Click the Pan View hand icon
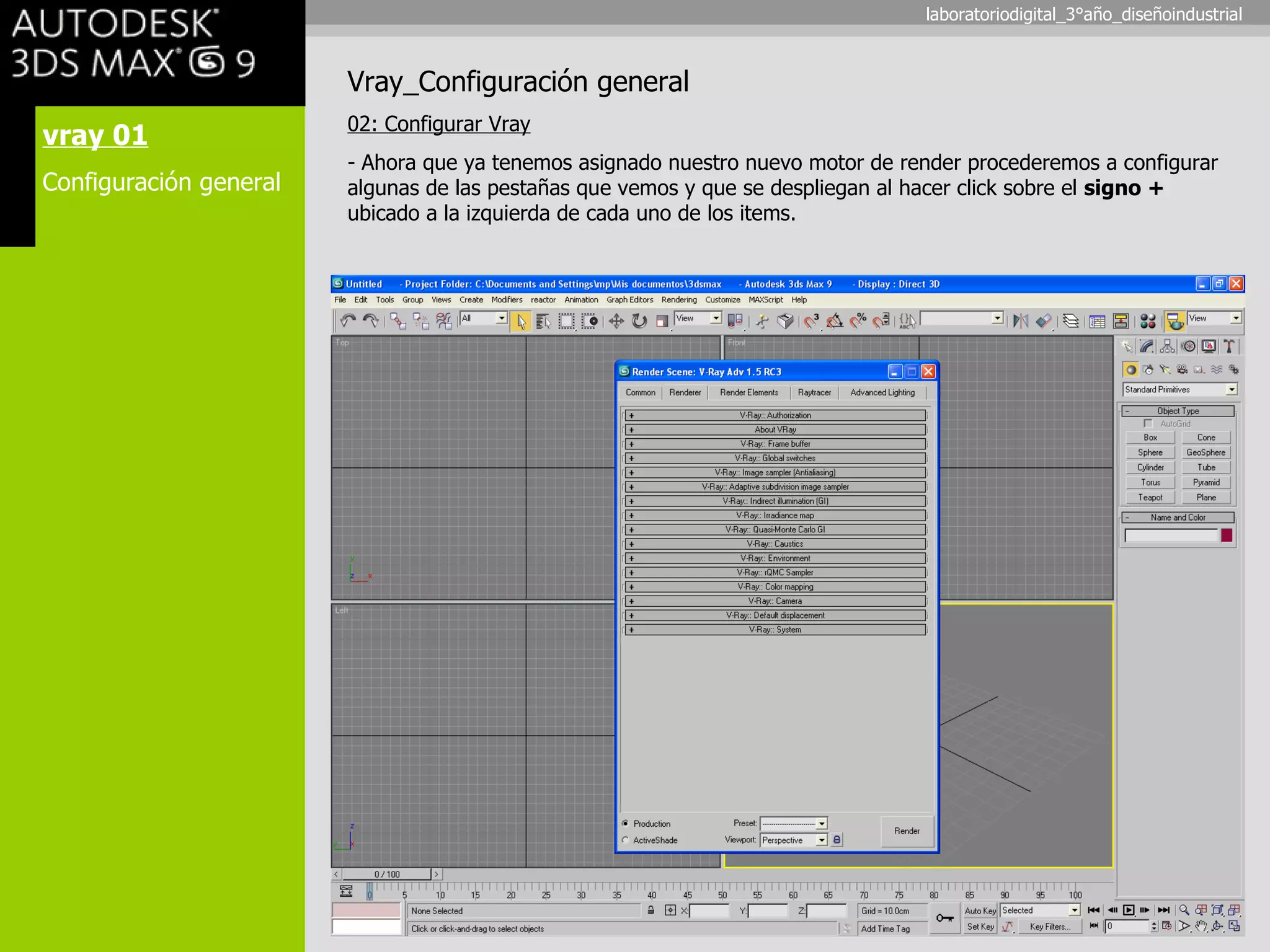Viewport: 1270px width, 952px height. tap(1201, 926)
